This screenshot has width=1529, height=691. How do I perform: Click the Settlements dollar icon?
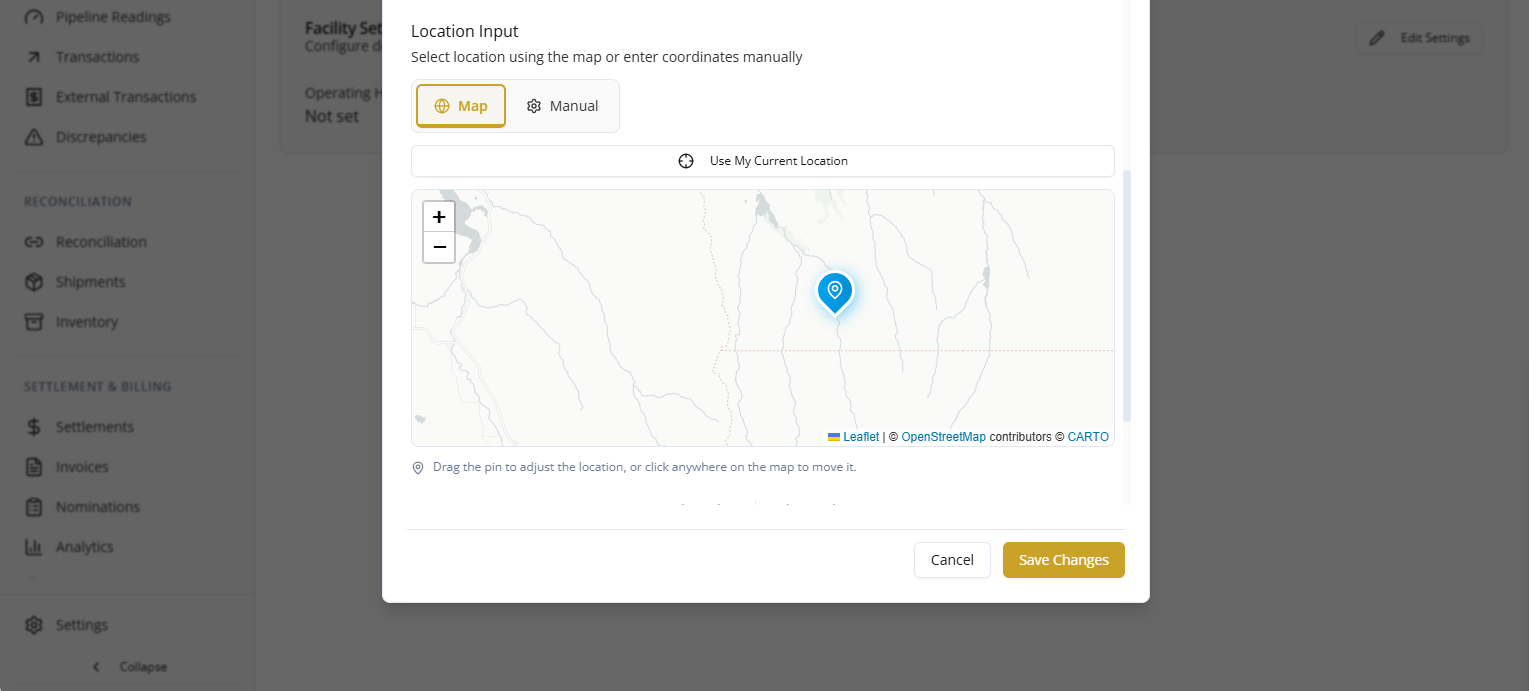34,427
